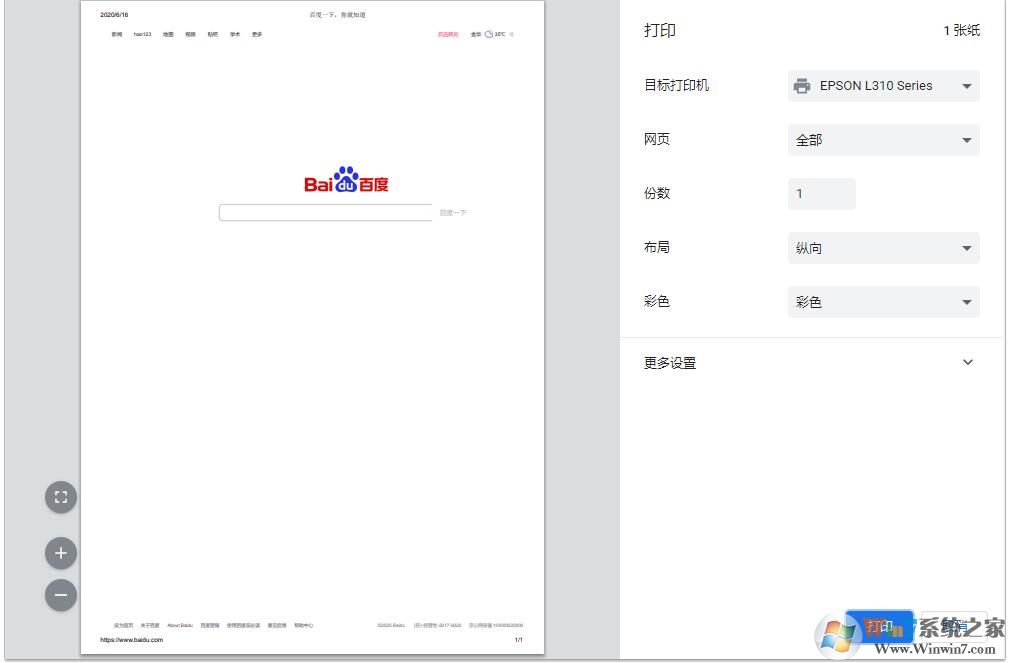Click the 抗击肺炎 link in the preview
This screenshot has width=1012, height=663.
[447, 33]
